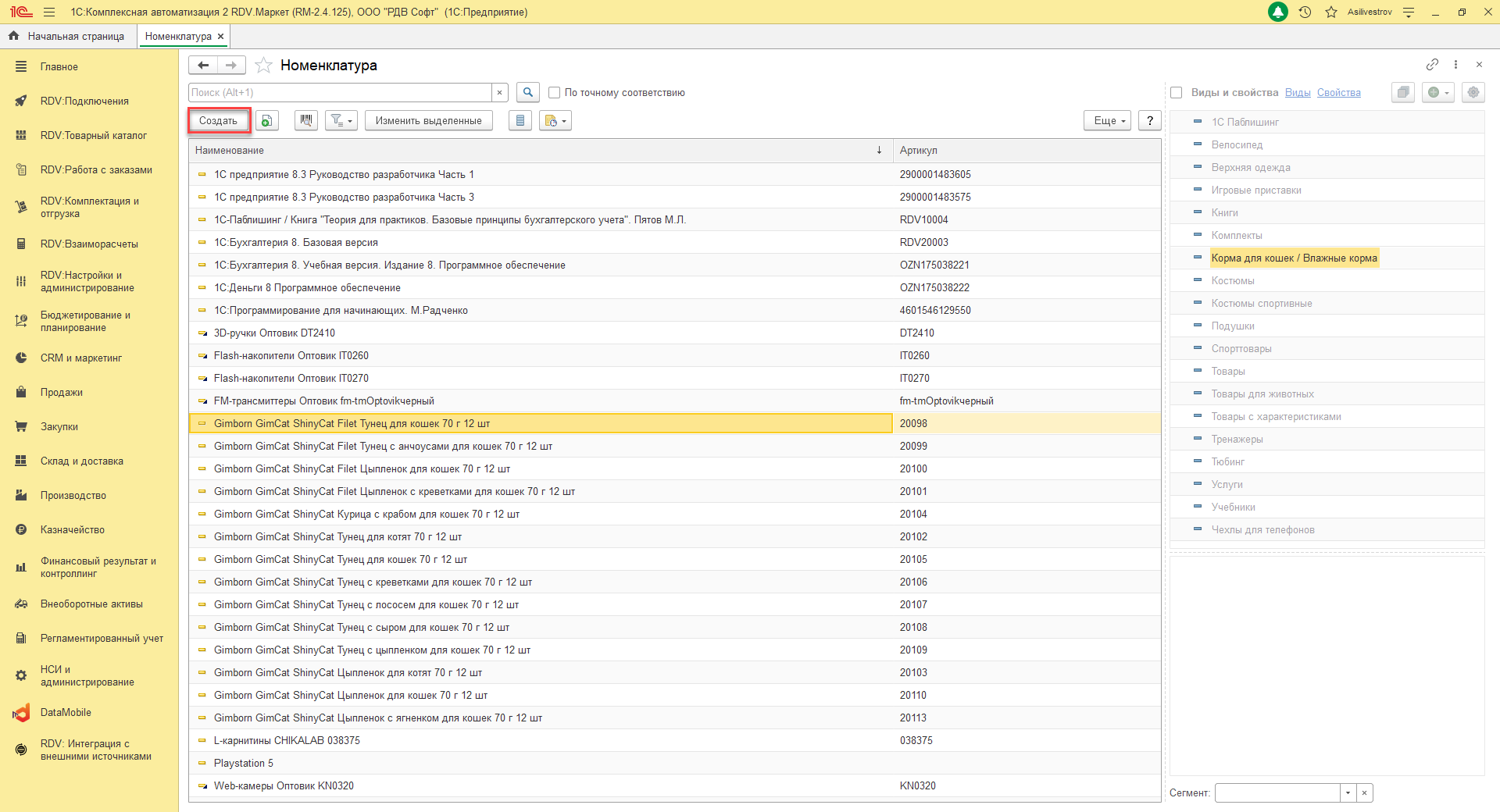Open the 'Продажи' sidebar section
Image resolution: width=1500 pixels, height=812 pixels.
62,392
